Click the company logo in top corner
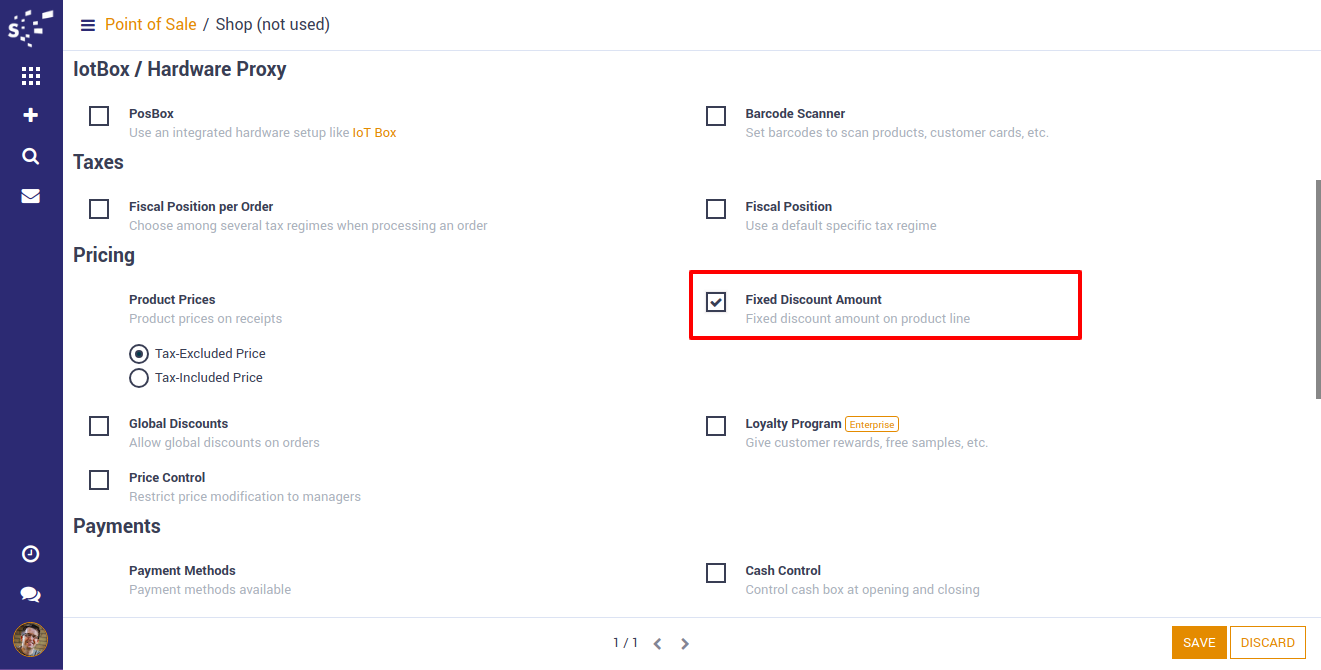 pyautogui.click(x=27, y=27)
